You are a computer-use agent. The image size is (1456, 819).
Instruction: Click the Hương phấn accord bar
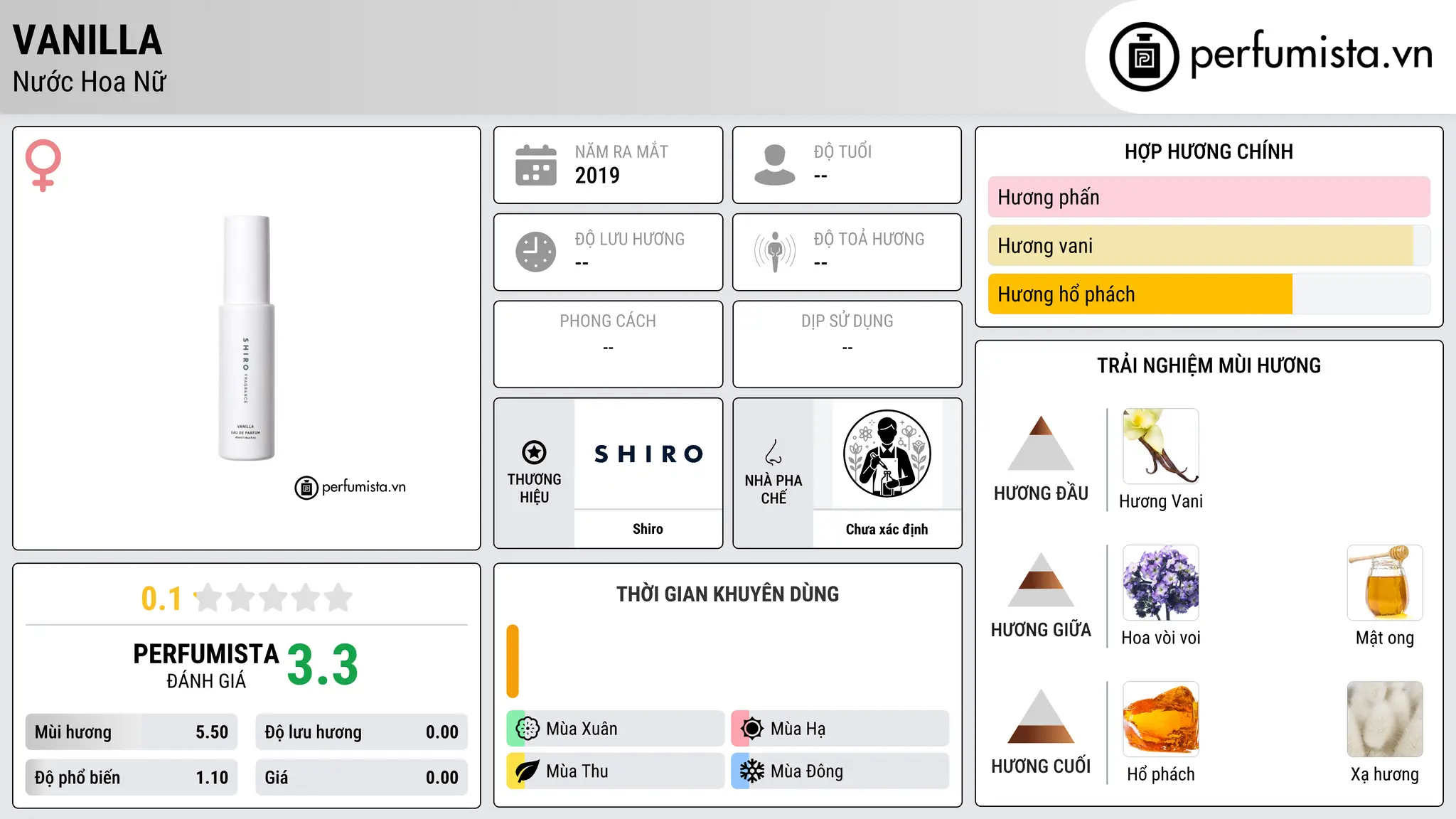click(x=1209, y=197)
